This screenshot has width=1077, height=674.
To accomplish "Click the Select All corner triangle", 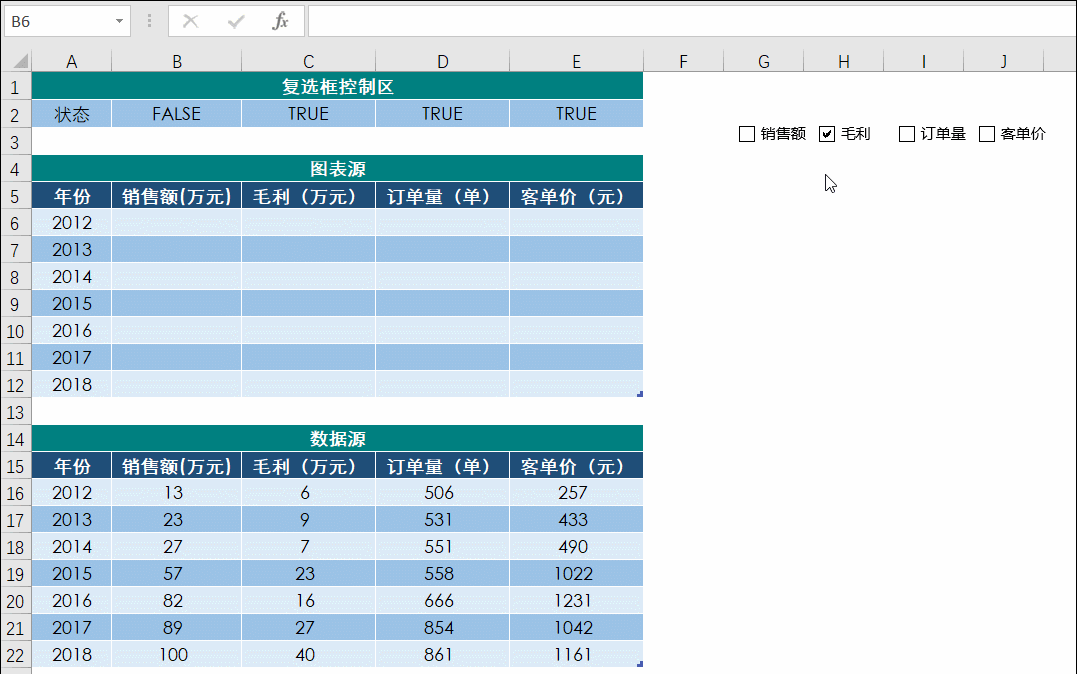I will point(21,61).
